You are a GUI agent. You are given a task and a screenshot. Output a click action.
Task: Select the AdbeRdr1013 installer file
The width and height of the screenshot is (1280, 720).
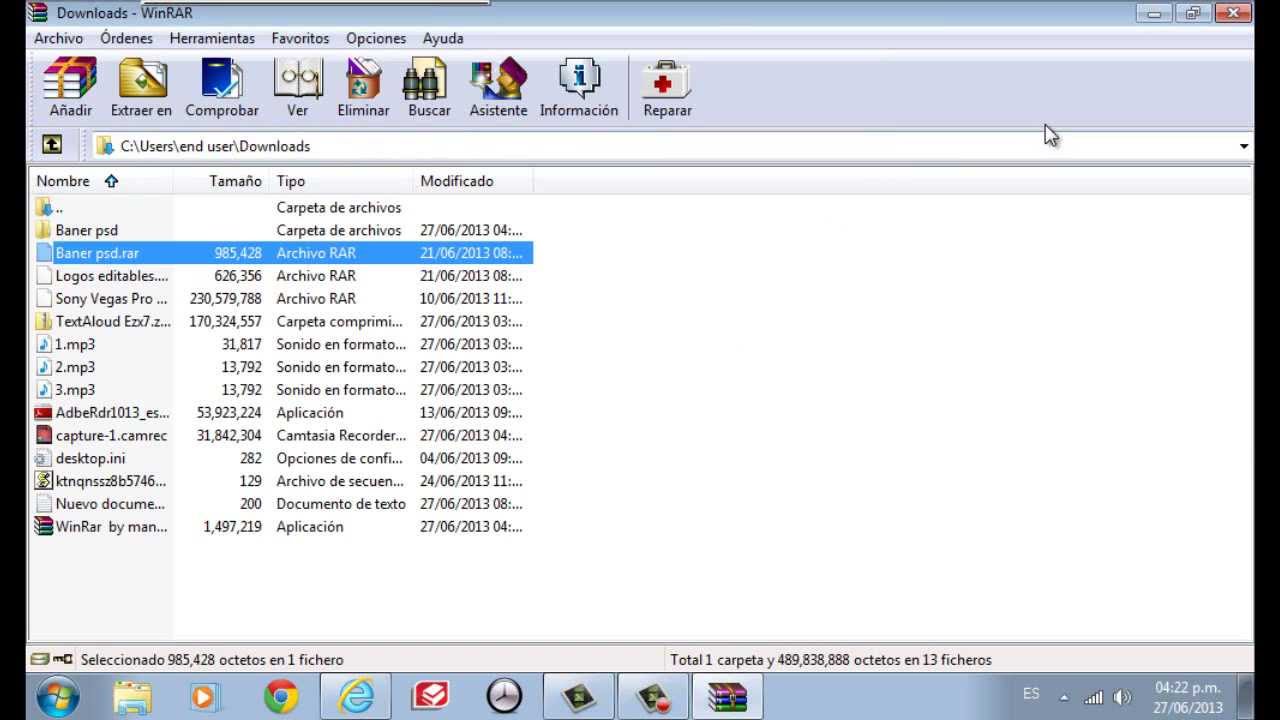pos(280,412)
